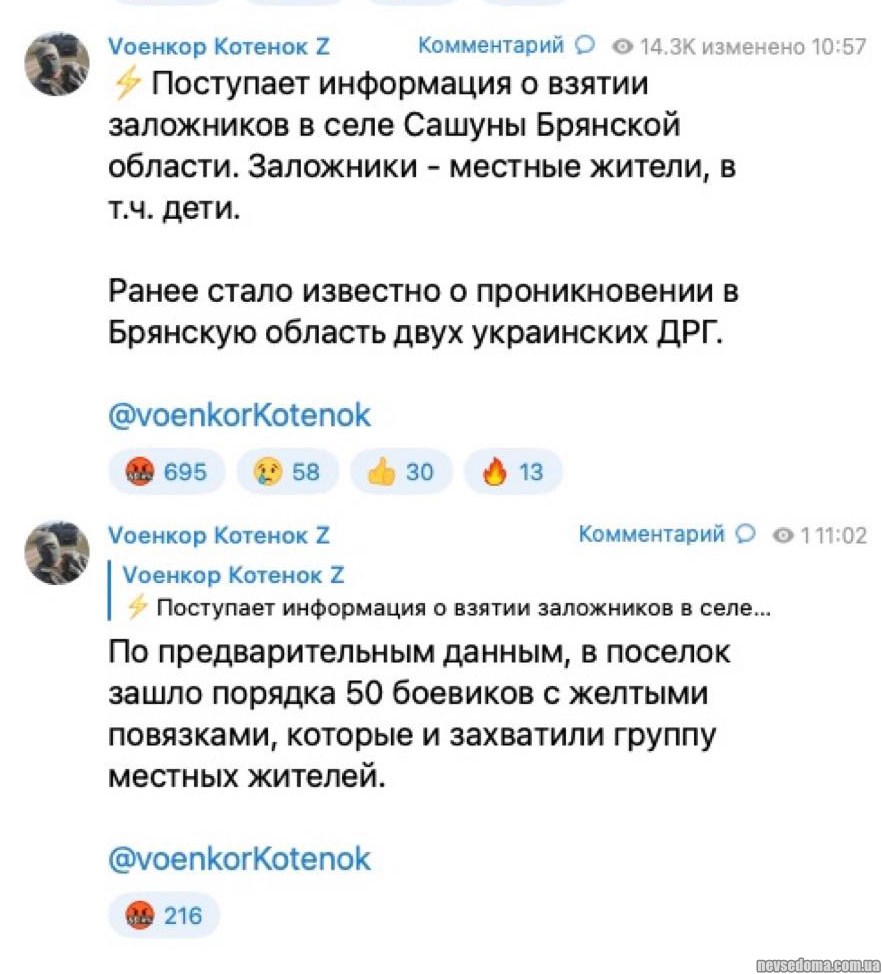Click the @voenkorKotenok mention under the first post
The image size is (882, 974).
pos(239,415)
